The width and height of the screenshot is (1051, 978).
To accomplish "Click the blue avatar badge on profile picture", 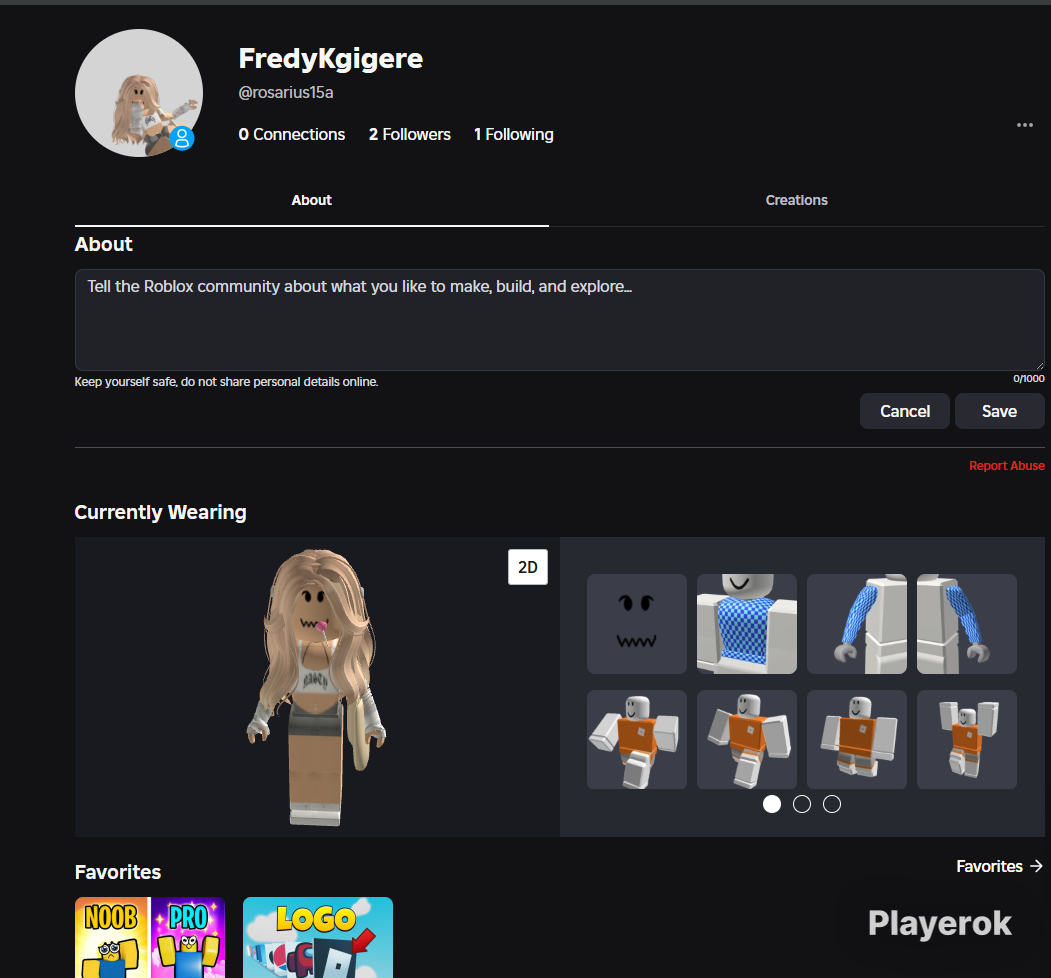I will pyautogui.click(x=182, y=138).
